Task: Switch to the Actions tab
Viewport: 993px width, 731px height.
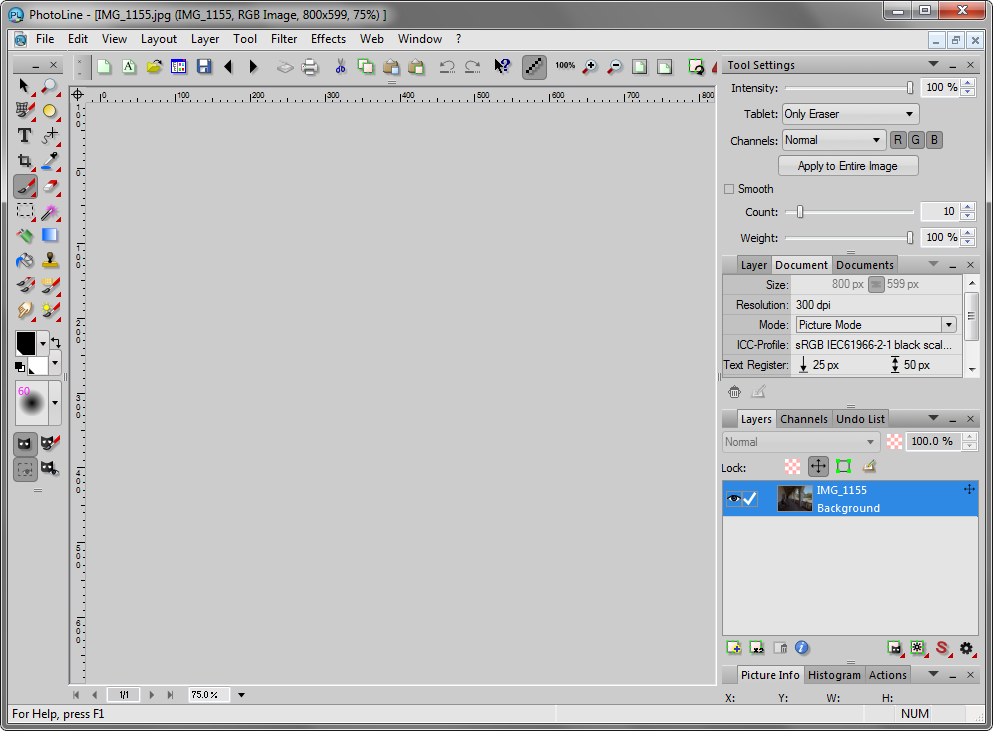Action: (887, 675)
